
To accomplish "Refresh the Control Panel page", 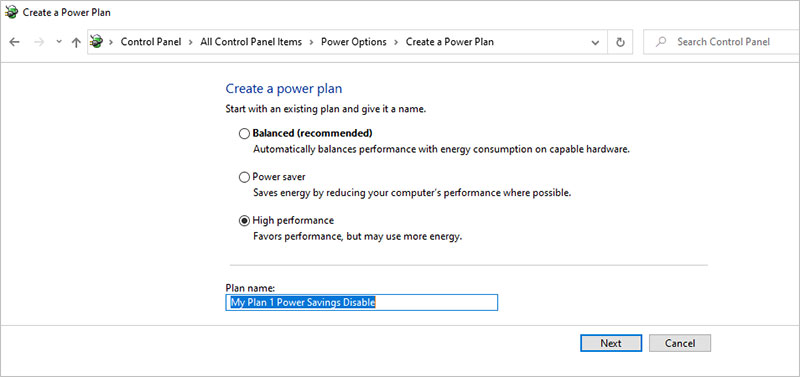I will click(x=620, y=42).
